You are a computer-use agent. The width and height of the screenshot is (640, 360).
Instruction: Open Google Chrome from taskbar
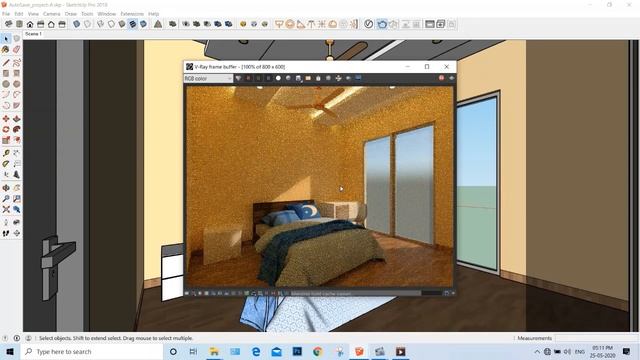click(x=318, y=351)
